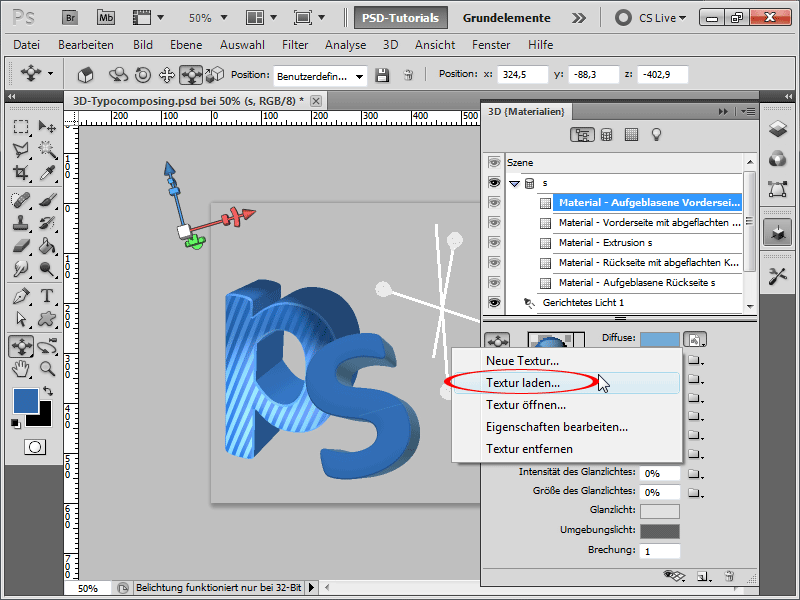Hide Gerichtetes Licht 1
This screenshot has width=800, height=600.
tap(493, 303)
